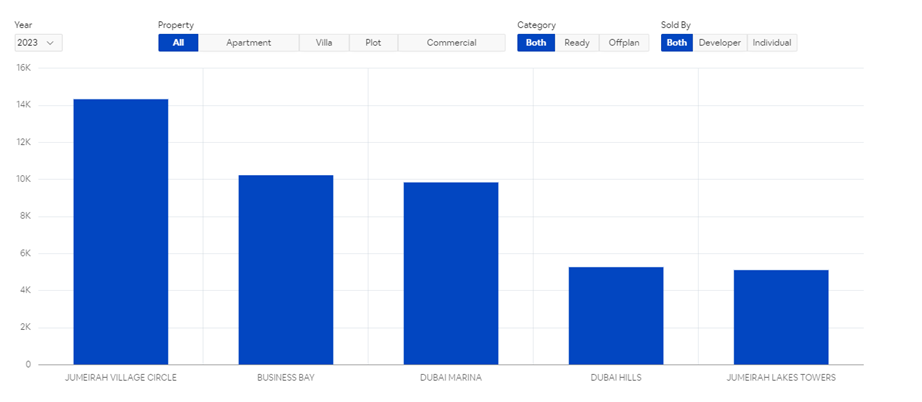Click the 14K y-axis value

click(x=24, y=105)
